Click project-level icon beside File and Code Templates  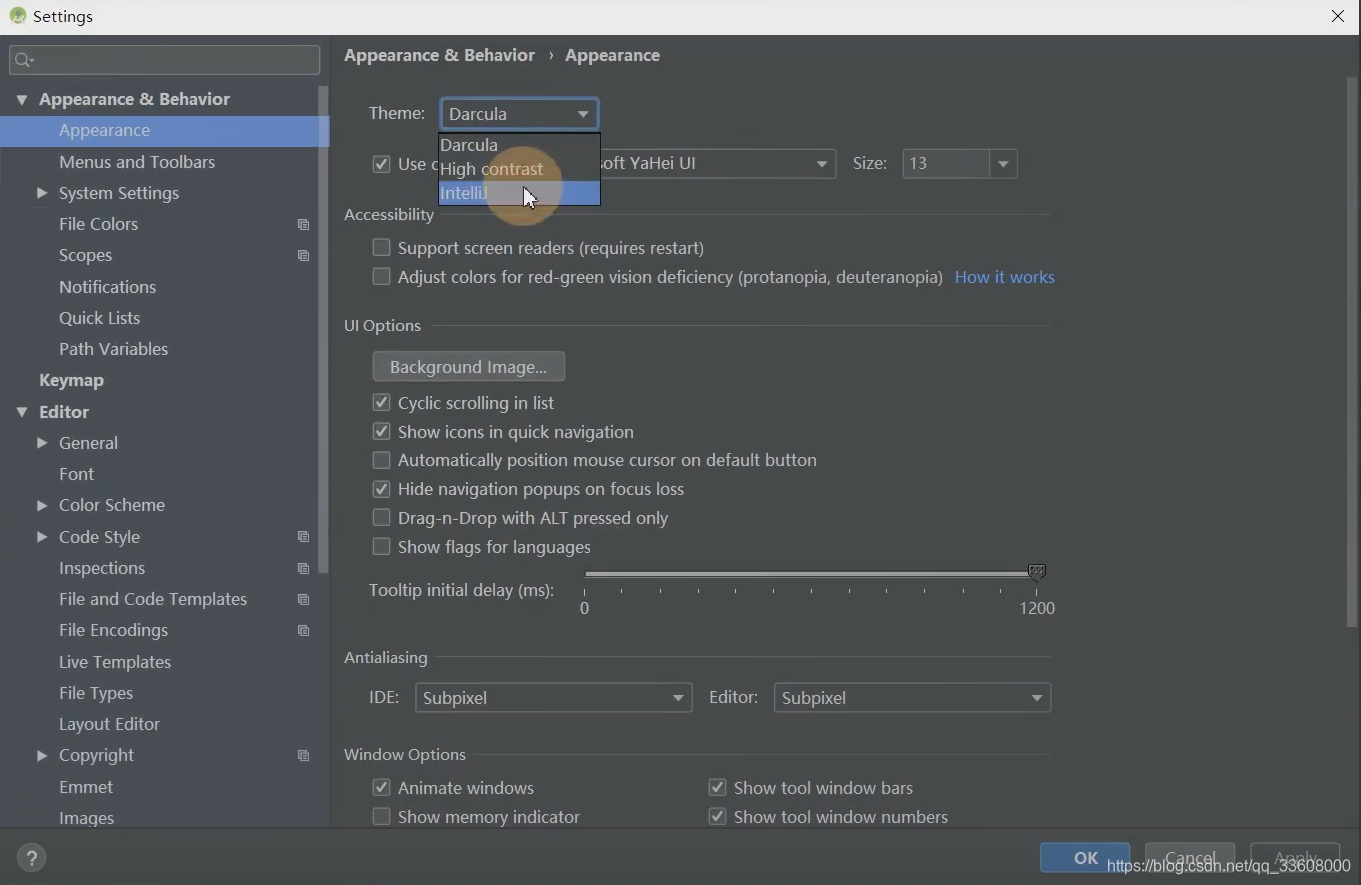click(304, 600)
